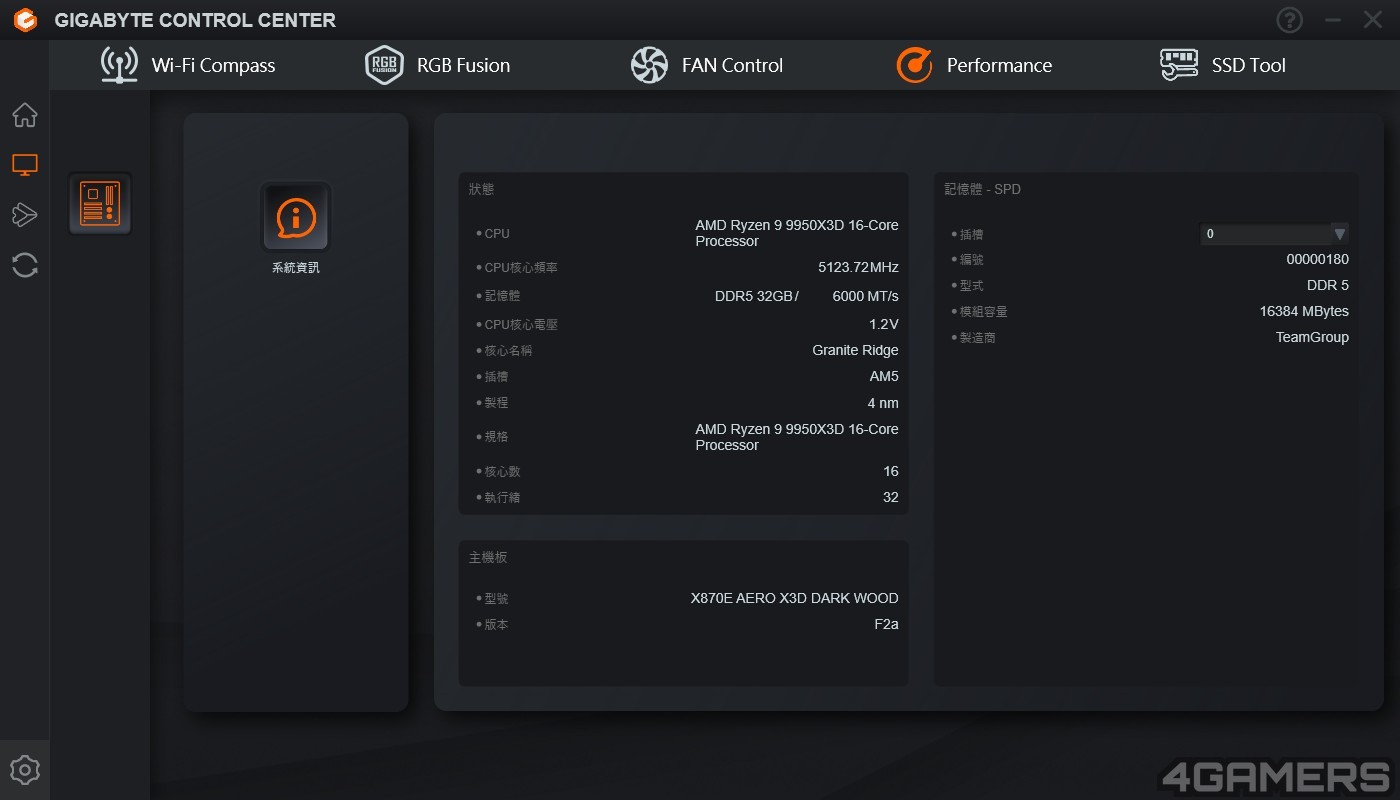Click the 記憶體 - SPD section heading

coord(983,189)
